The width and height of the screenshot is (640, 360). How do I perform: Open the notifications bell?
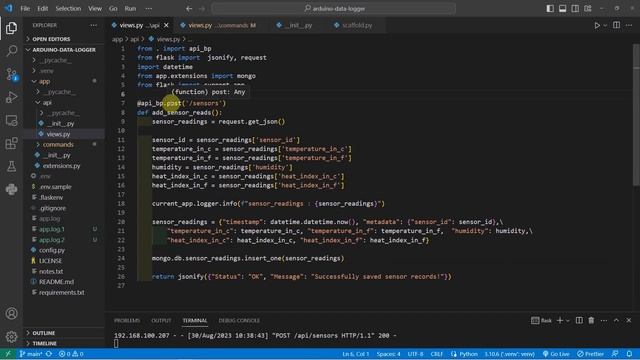pos(629,354)
